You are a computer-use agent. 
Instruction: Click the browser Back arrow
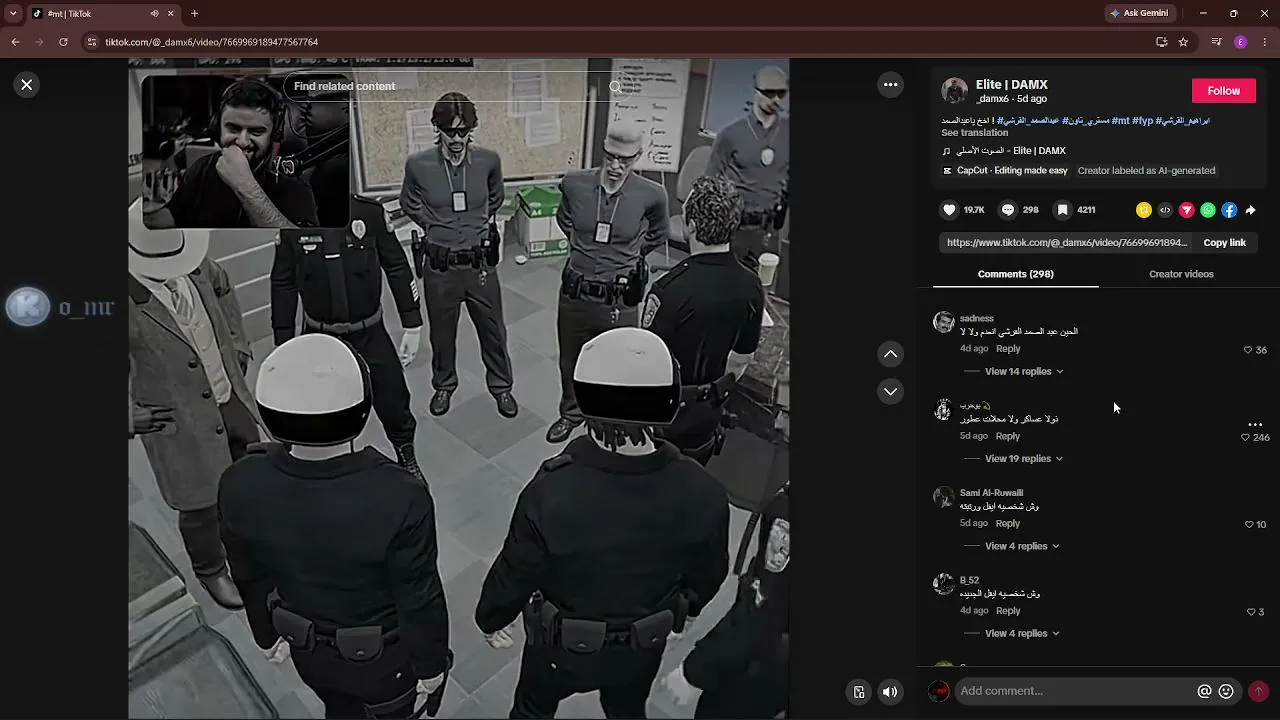(15, 42)
